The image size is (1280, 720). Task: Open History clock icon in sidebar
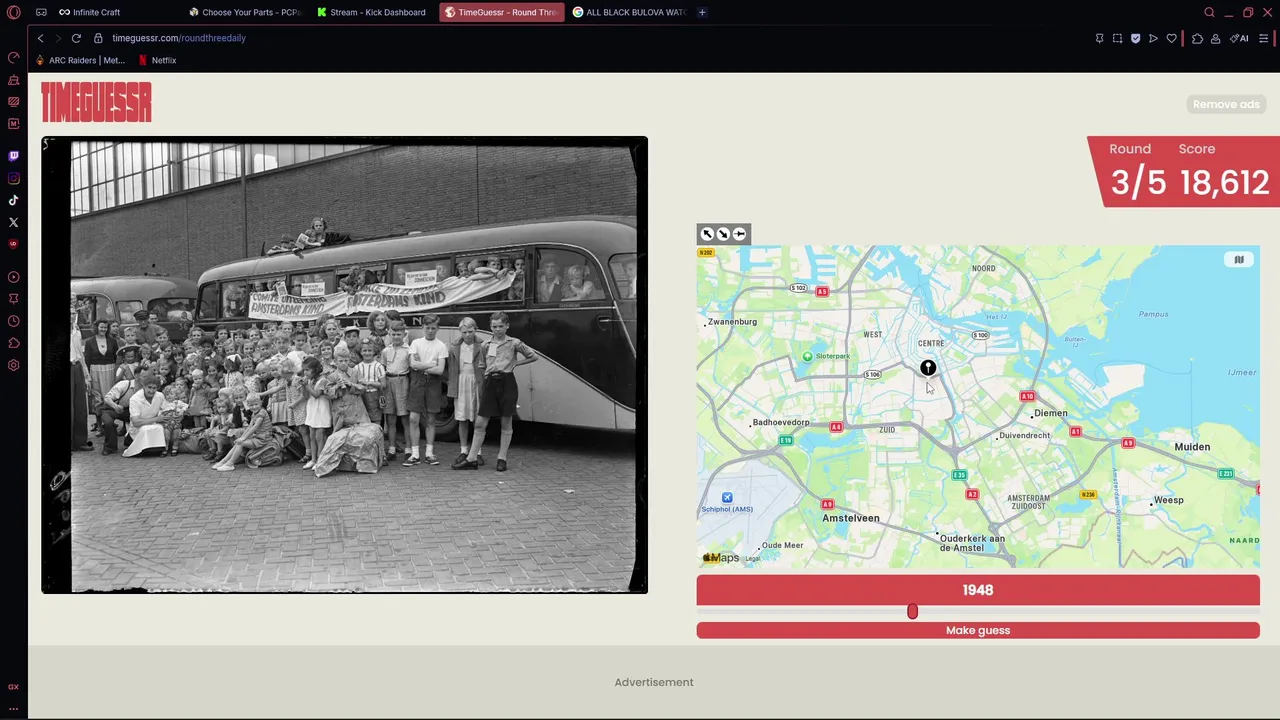[x=13, y=321]
